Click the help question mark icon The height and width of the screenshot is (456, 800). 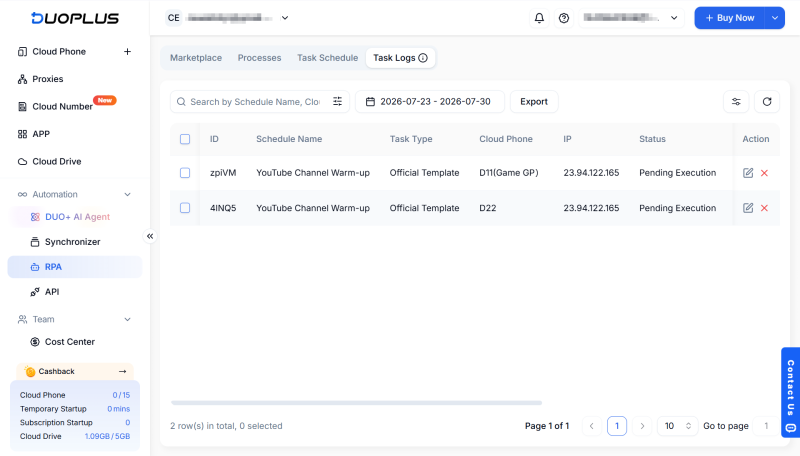(564, 18)
